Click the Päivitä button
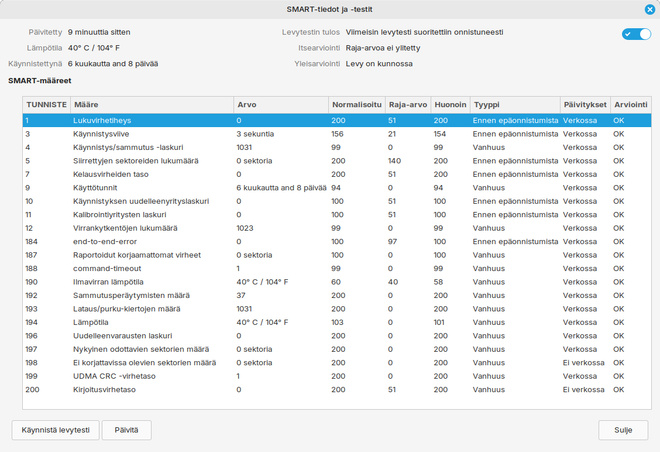660x452 pixels. pyautogui.click(x=126, y=430)
